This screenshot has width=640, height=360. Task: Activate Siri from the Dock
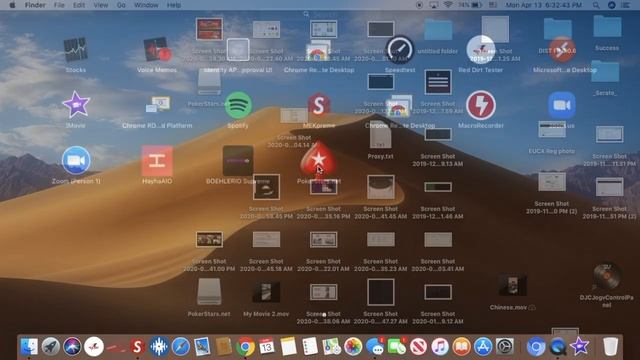(72, 347)
